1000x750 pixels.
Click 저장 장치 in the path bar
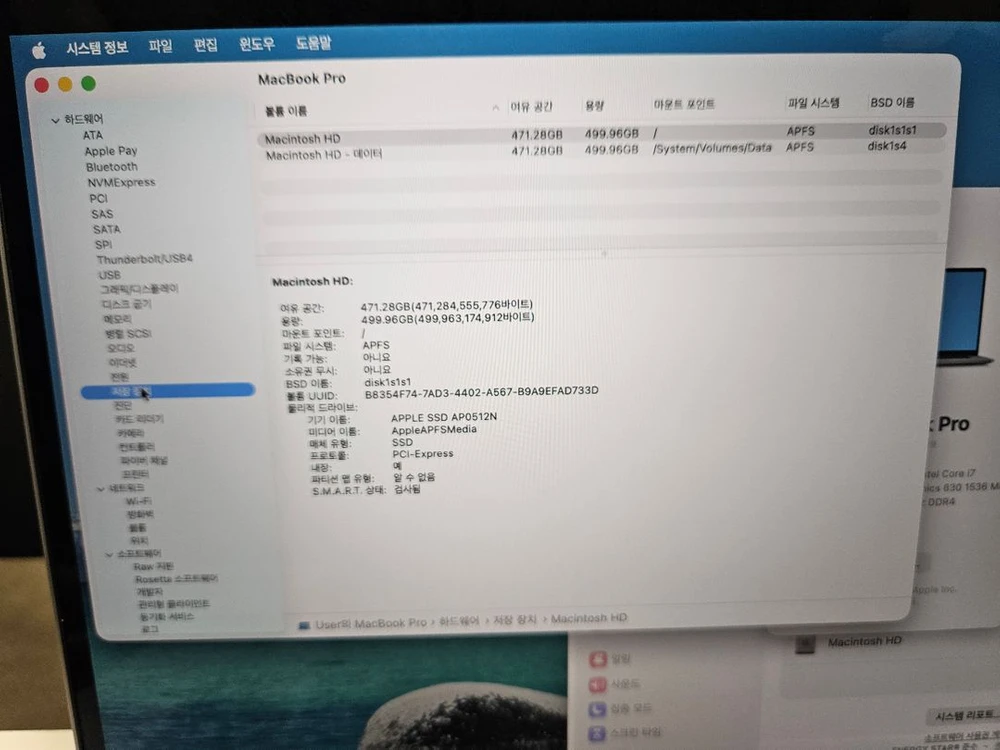(x=515, y=620)
